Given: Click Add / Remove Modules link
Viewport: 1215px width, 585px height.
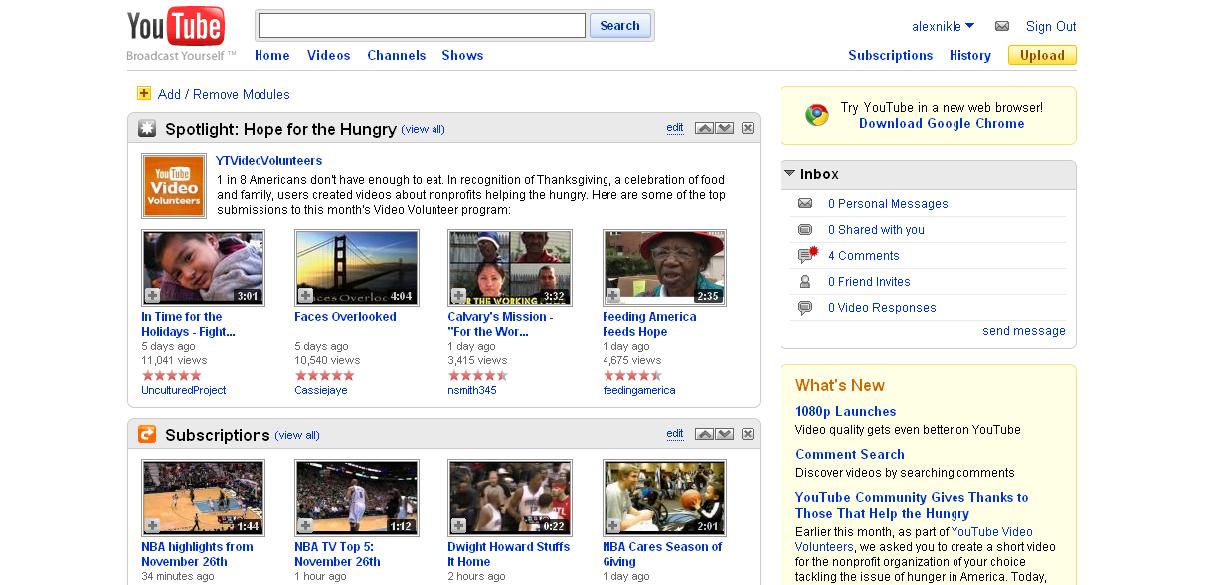Looking at the screenshot, I should coord(224,94).
